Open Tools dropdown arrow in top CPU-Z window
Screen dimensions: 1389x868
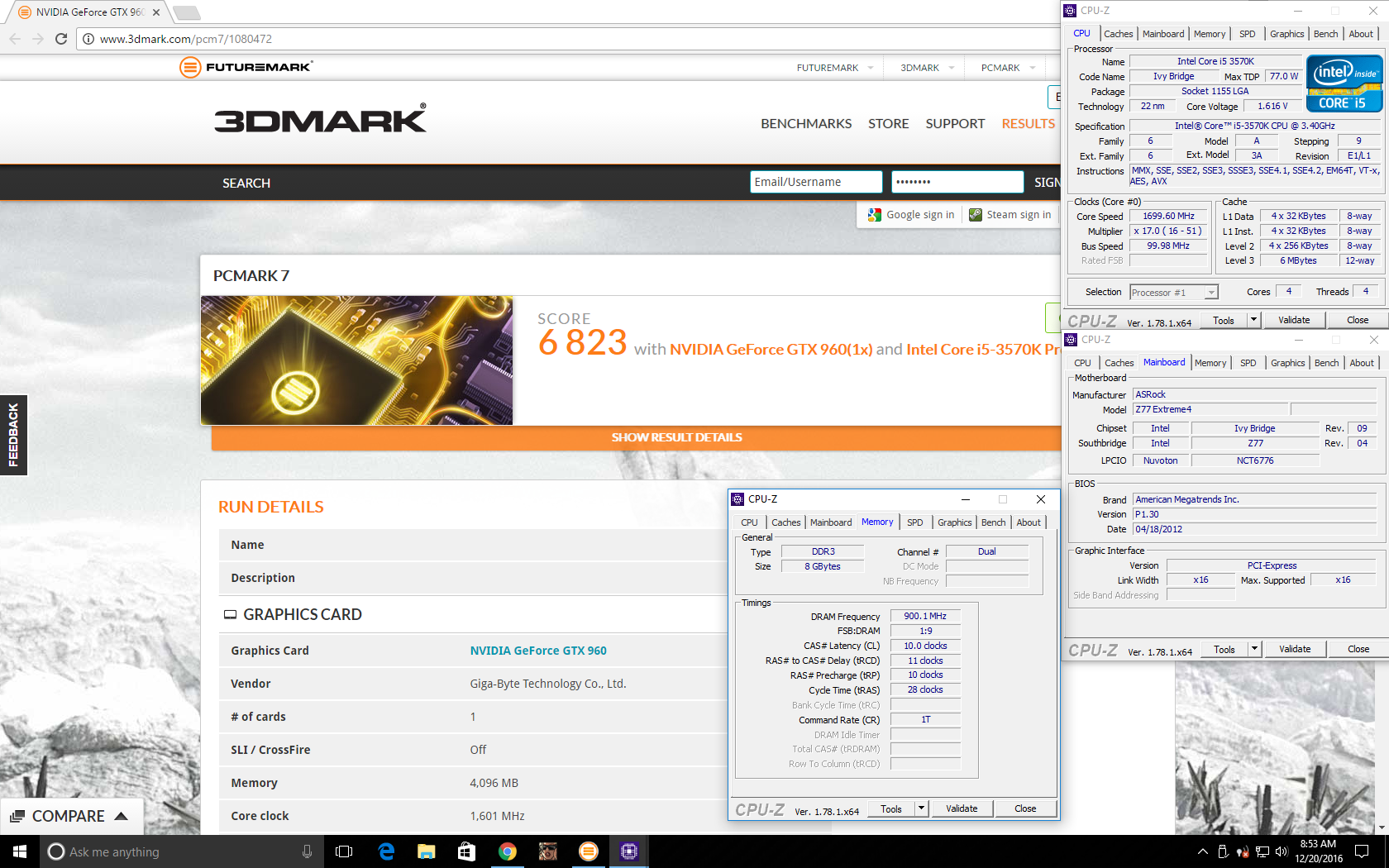[x=1253, y=320]
